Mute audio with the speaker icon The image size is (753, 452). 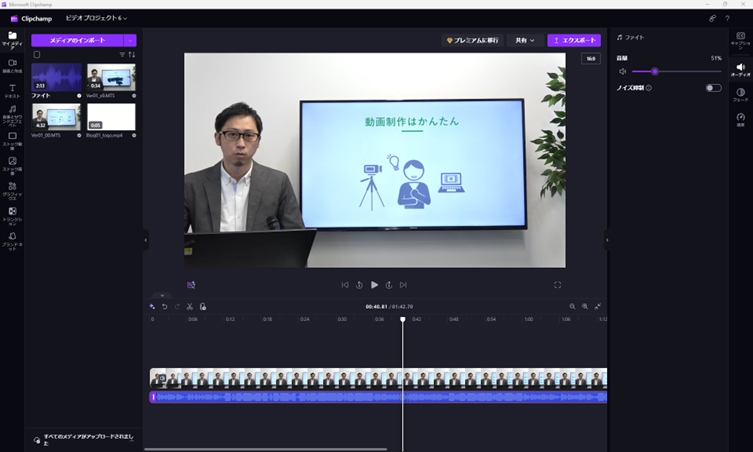622,72
